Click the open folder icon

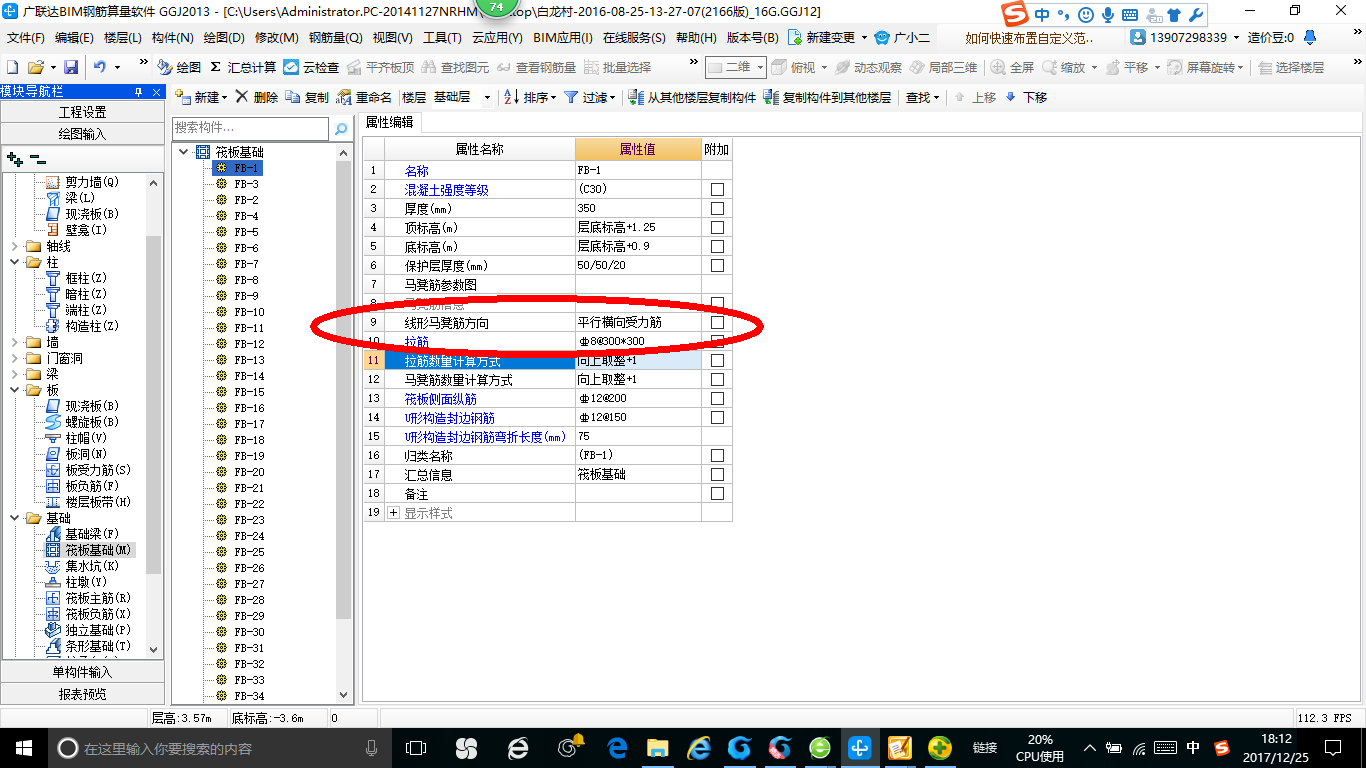click(35, 67)
